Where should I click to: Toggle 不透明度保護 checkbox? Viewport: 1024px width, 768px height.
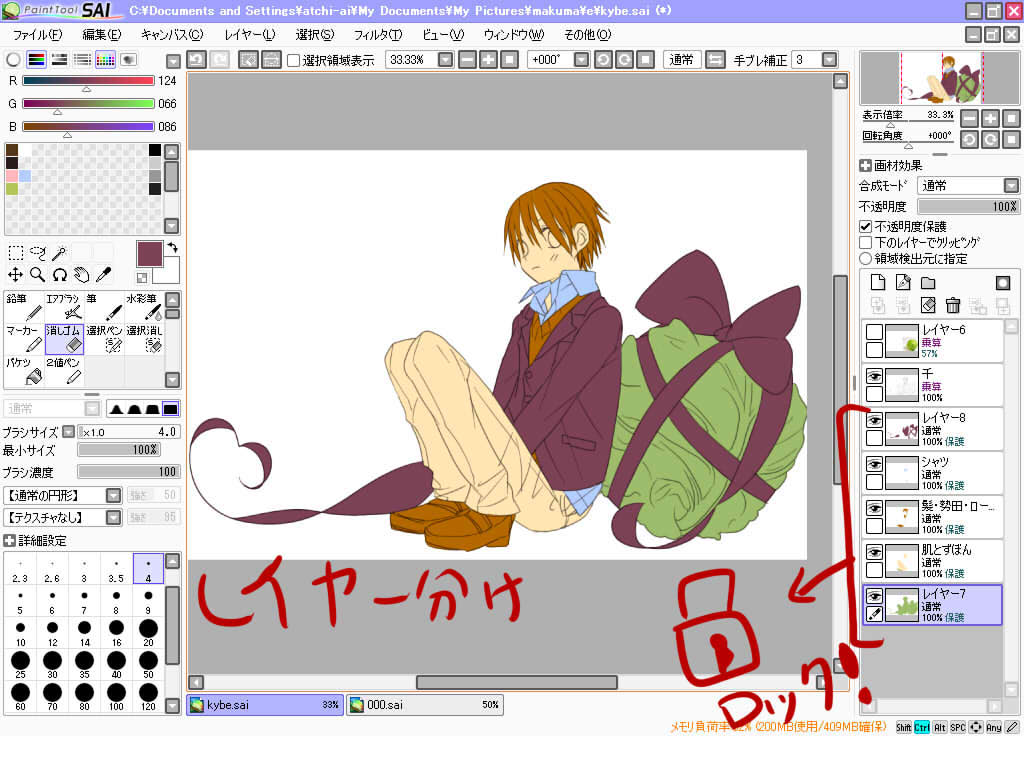pos(865,227)
